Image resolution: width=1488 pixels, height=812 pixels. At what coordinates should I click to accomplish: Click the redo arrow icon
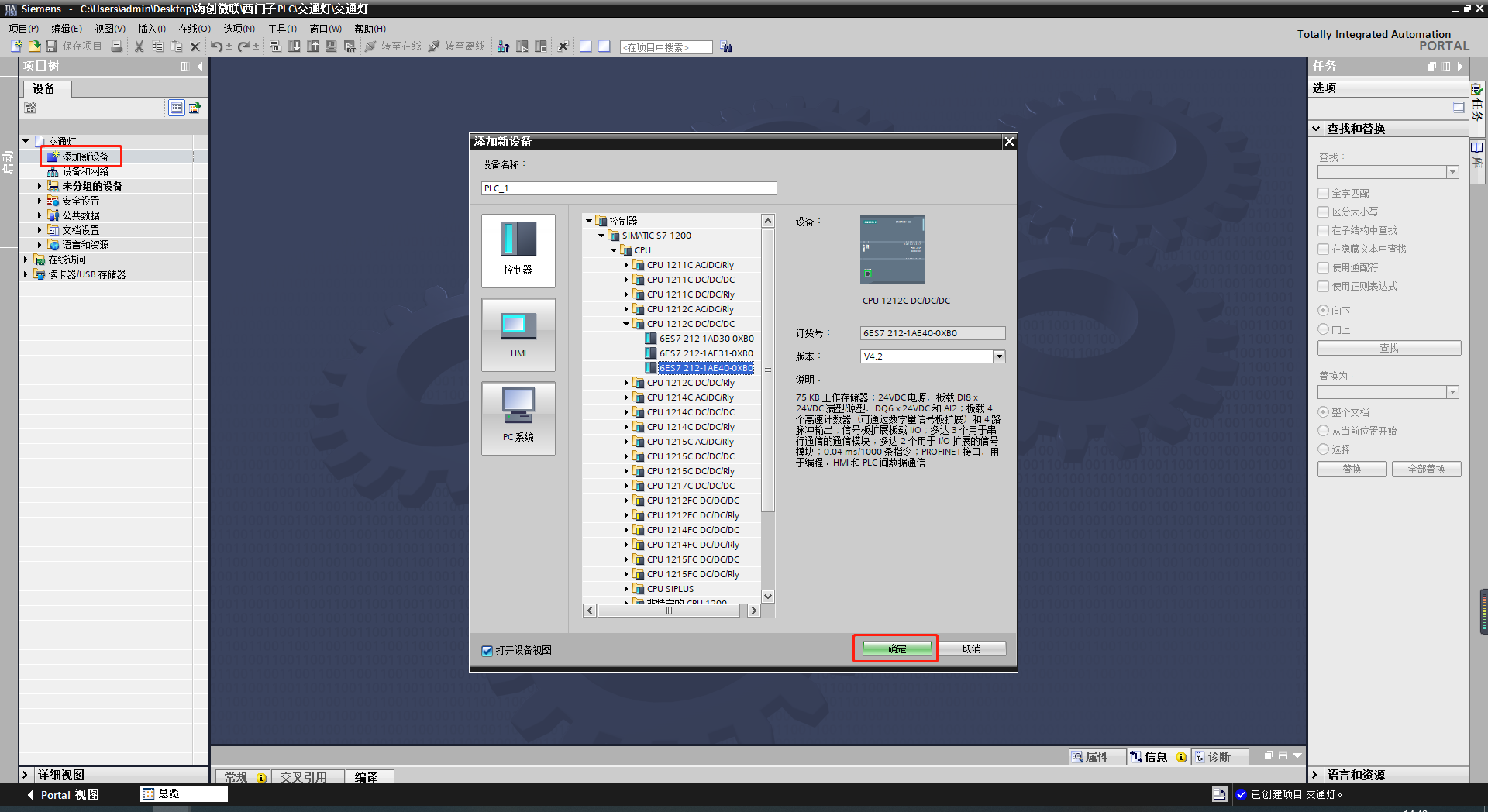[x=245, y=46]
